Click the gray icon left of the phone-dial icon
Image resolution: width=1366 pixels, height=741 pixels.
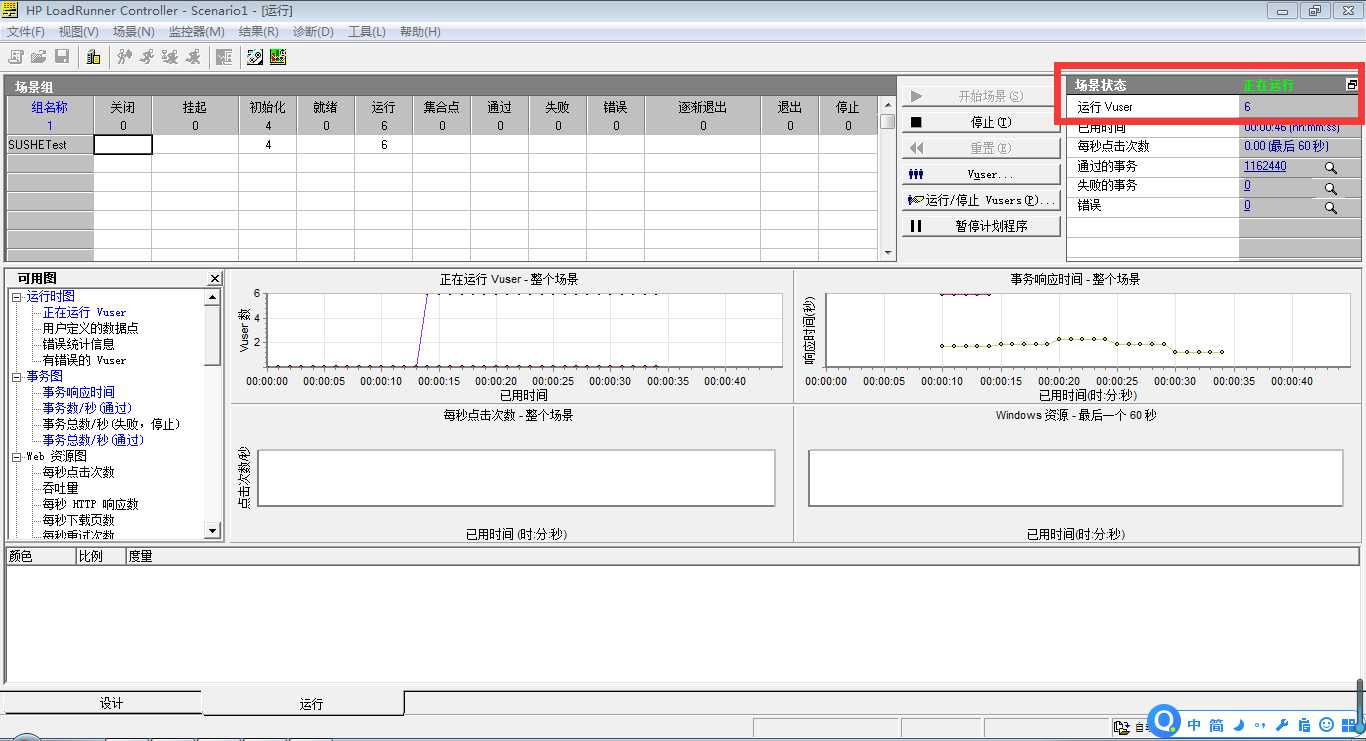click(x=224, y=57)
